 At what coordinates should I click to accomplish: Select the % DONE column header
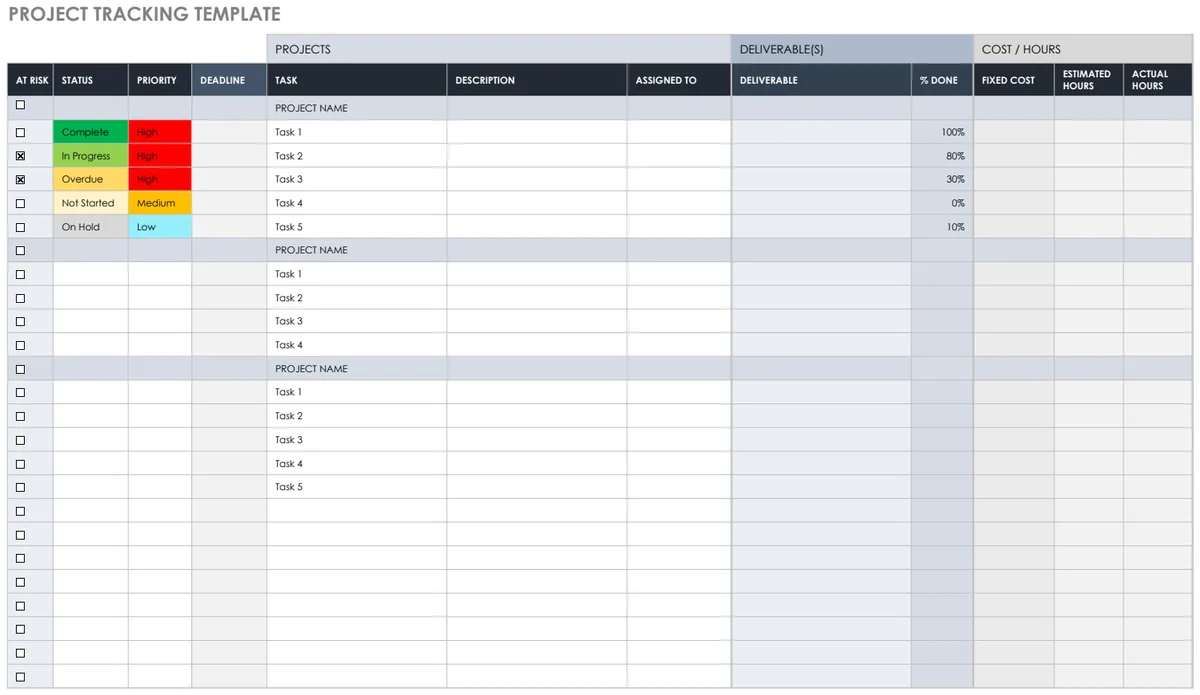[x=942, y=80]
